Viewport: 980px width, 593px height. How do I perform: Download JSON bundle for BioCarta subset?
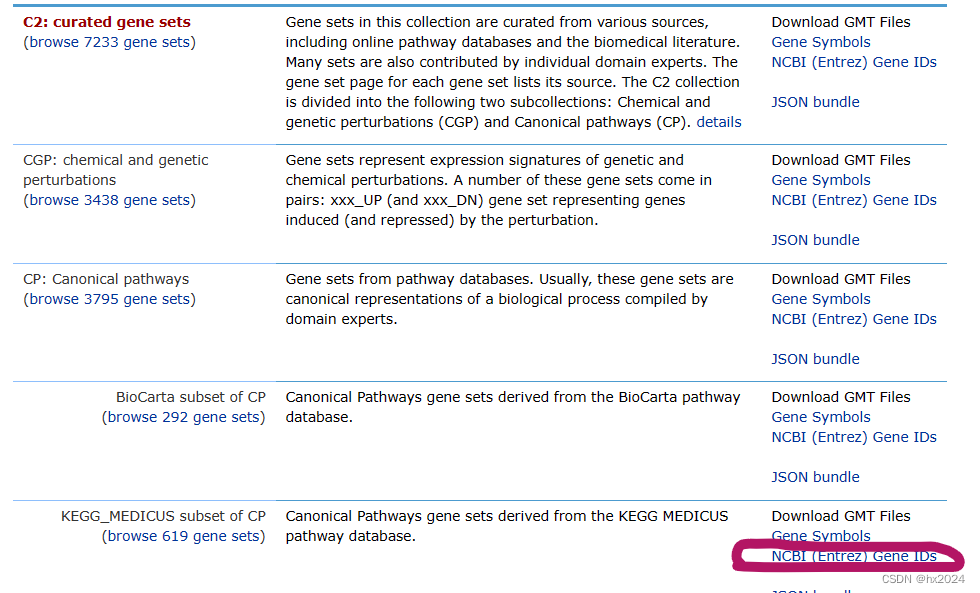[x=815, y=477]
